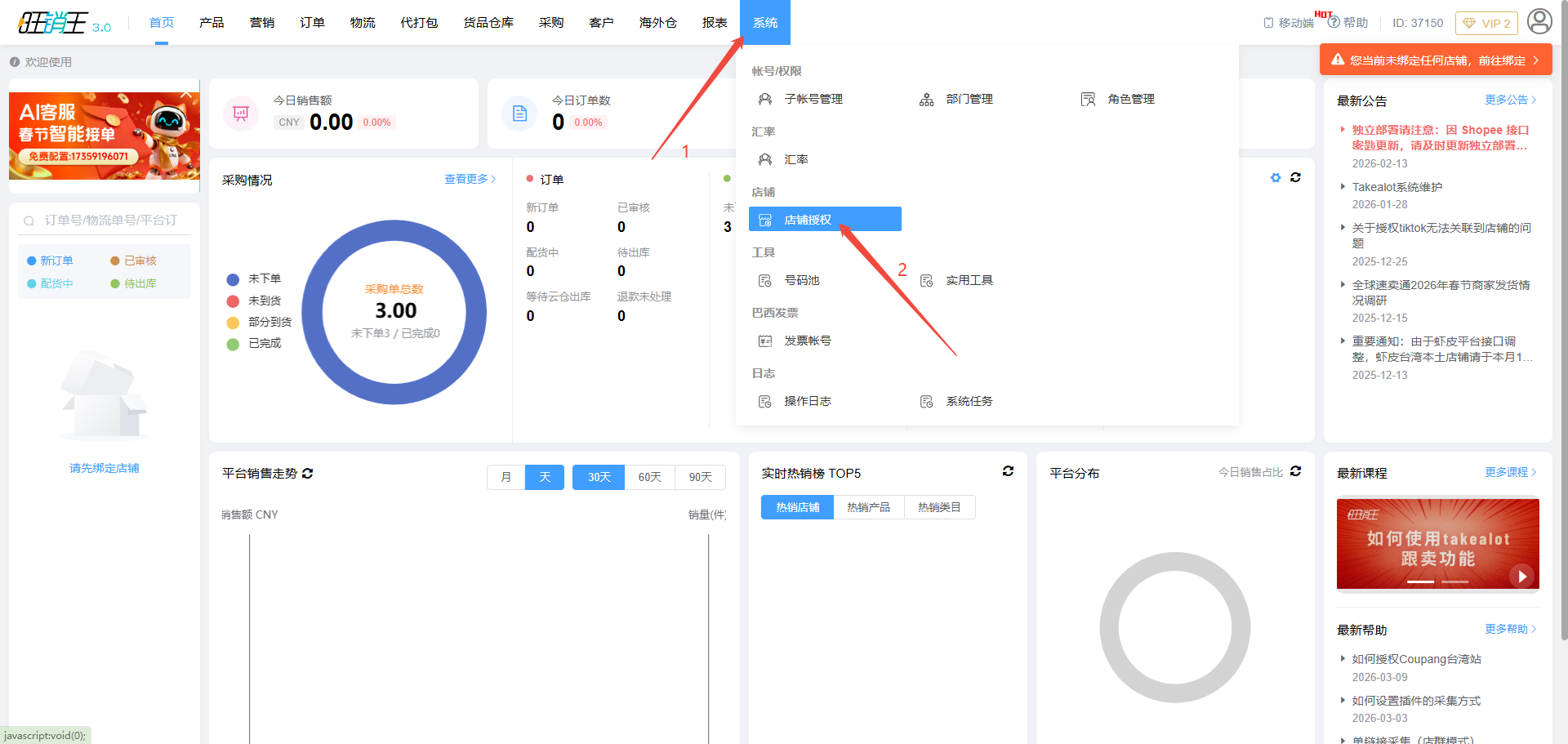Select the 60天 time range button
The height and width of the screenshot is (744, 1568).
[649, 477]
